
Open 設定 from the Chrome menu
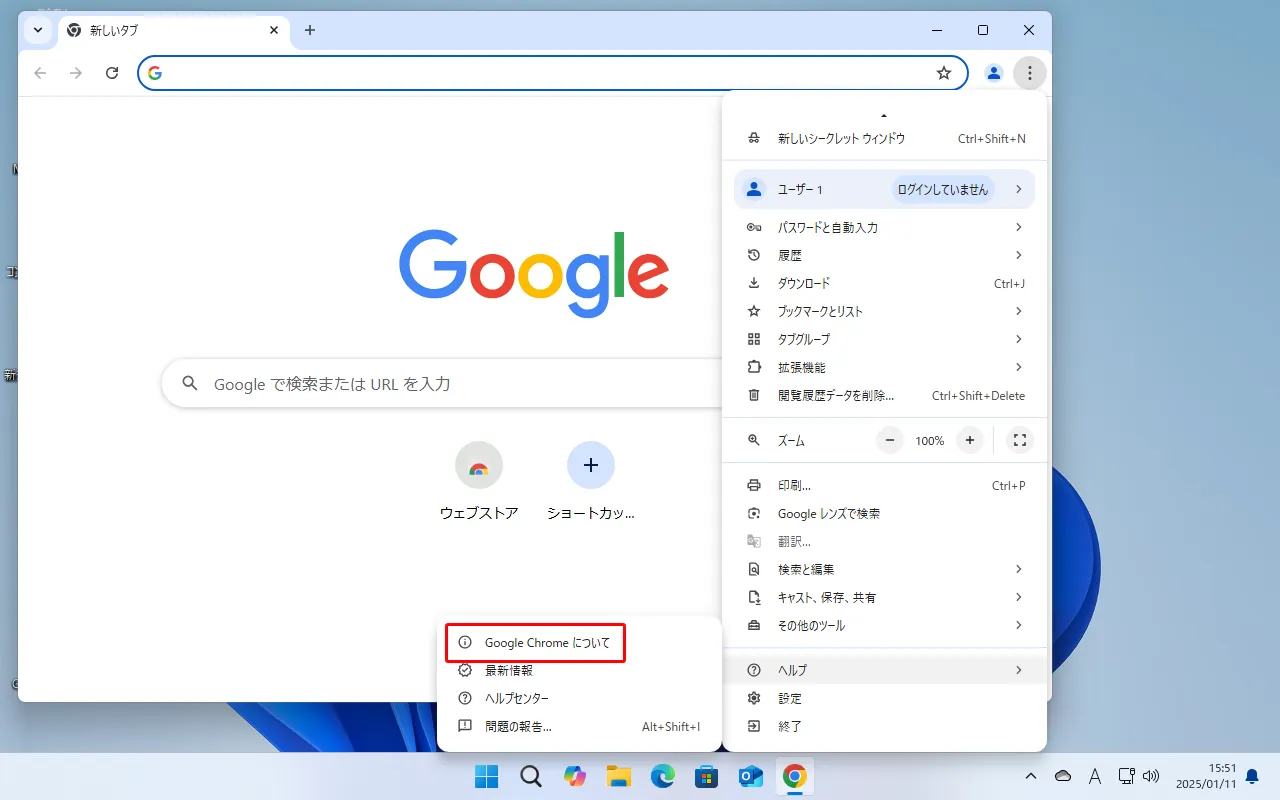point(884,698)
